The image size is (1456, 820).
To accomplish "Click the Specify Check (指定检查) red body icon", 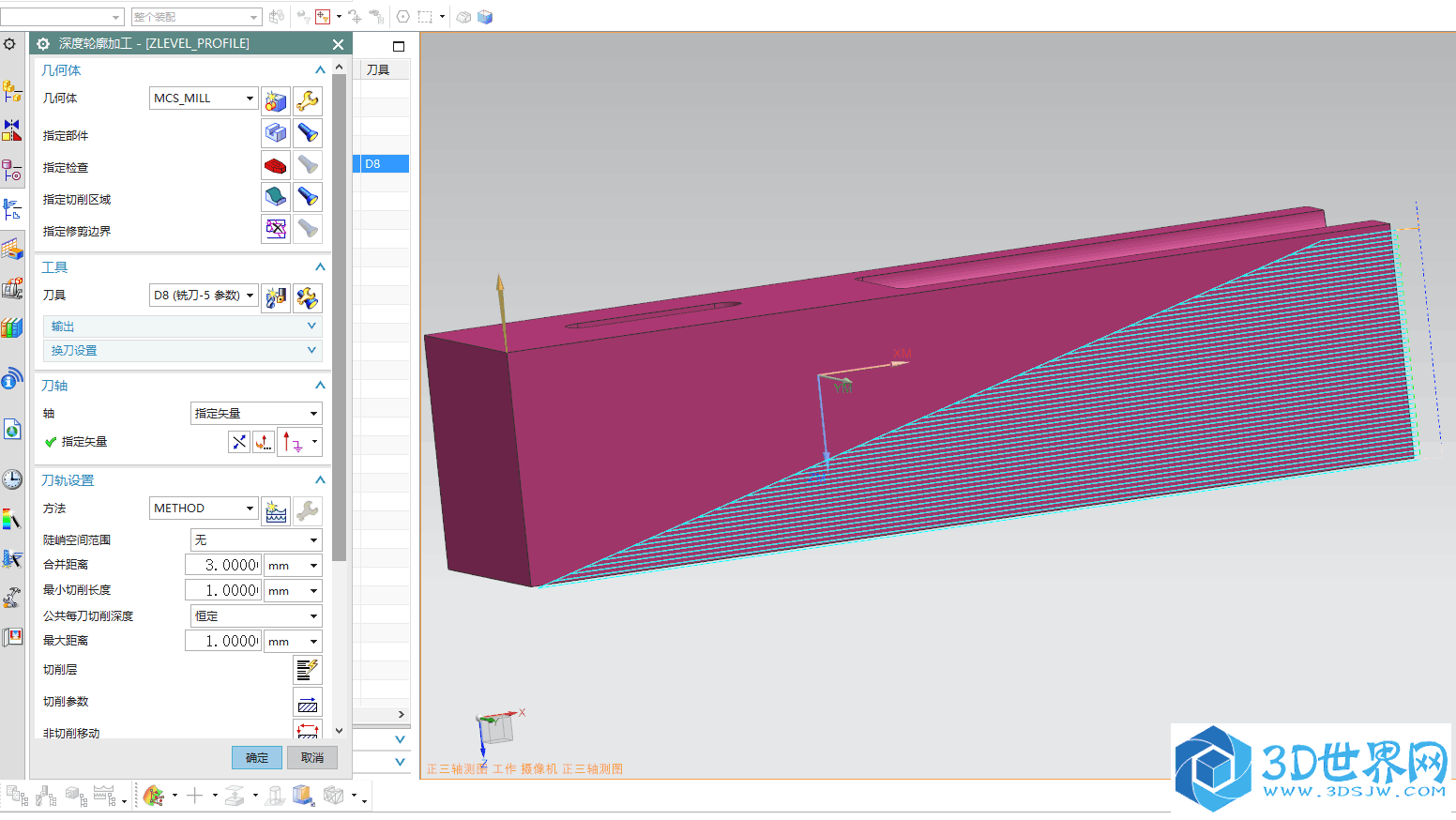I will (x=275, y=166).
